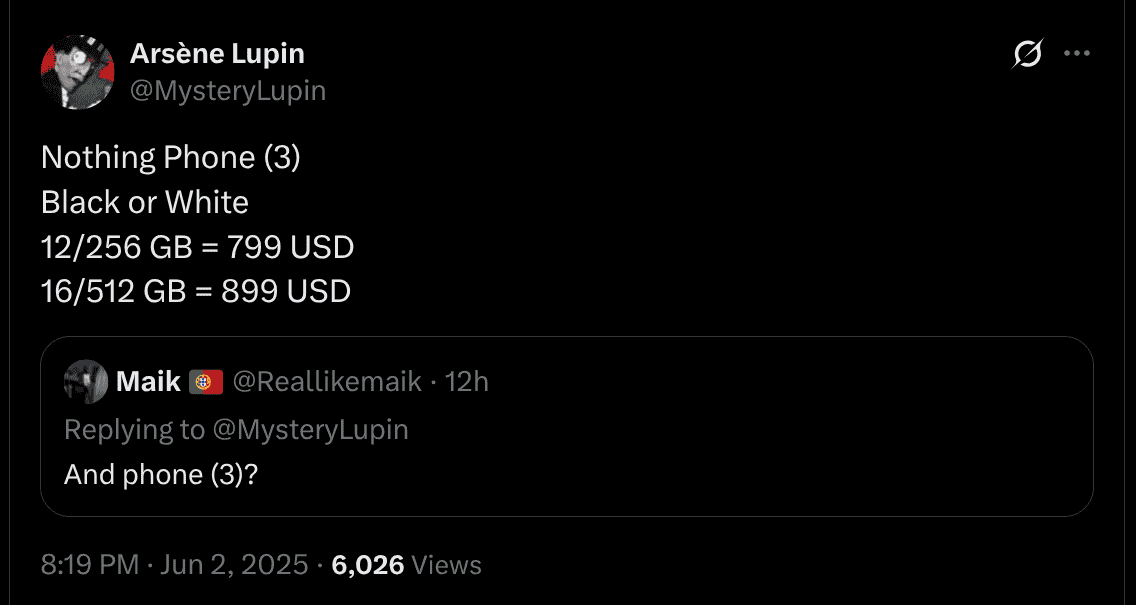Click the @MysteryLupin handle below author name

coord(228,91)
